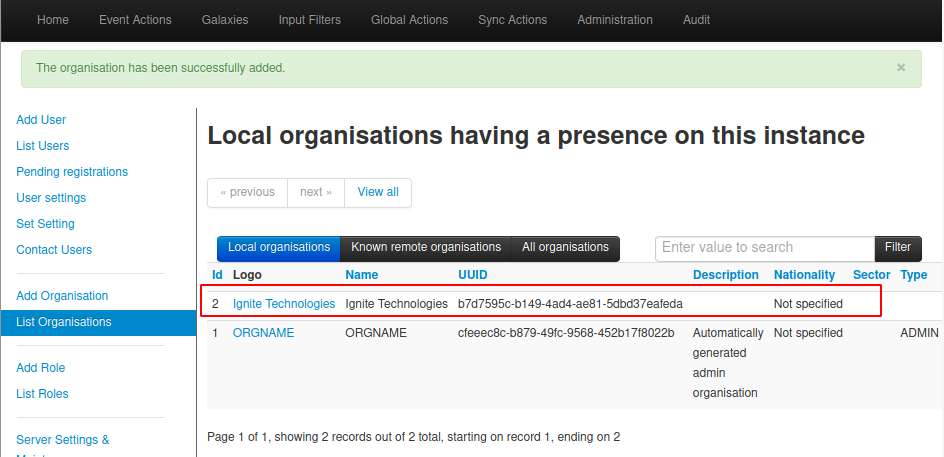944x457 pixels.
Task: Click ORGNAME name cell
Action: coord(376,333)
